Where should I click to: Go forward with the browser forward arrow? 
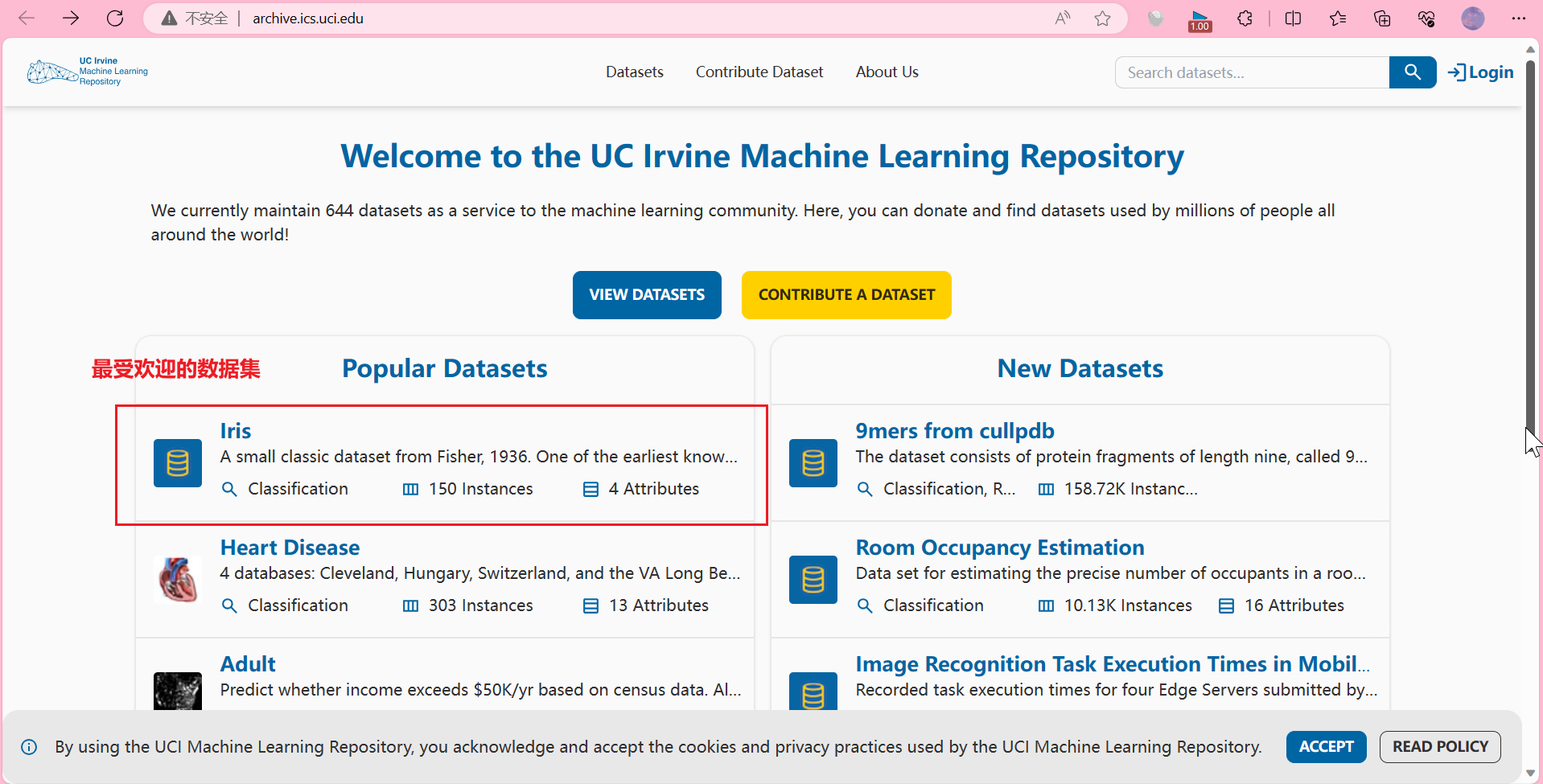click(71, 18)
